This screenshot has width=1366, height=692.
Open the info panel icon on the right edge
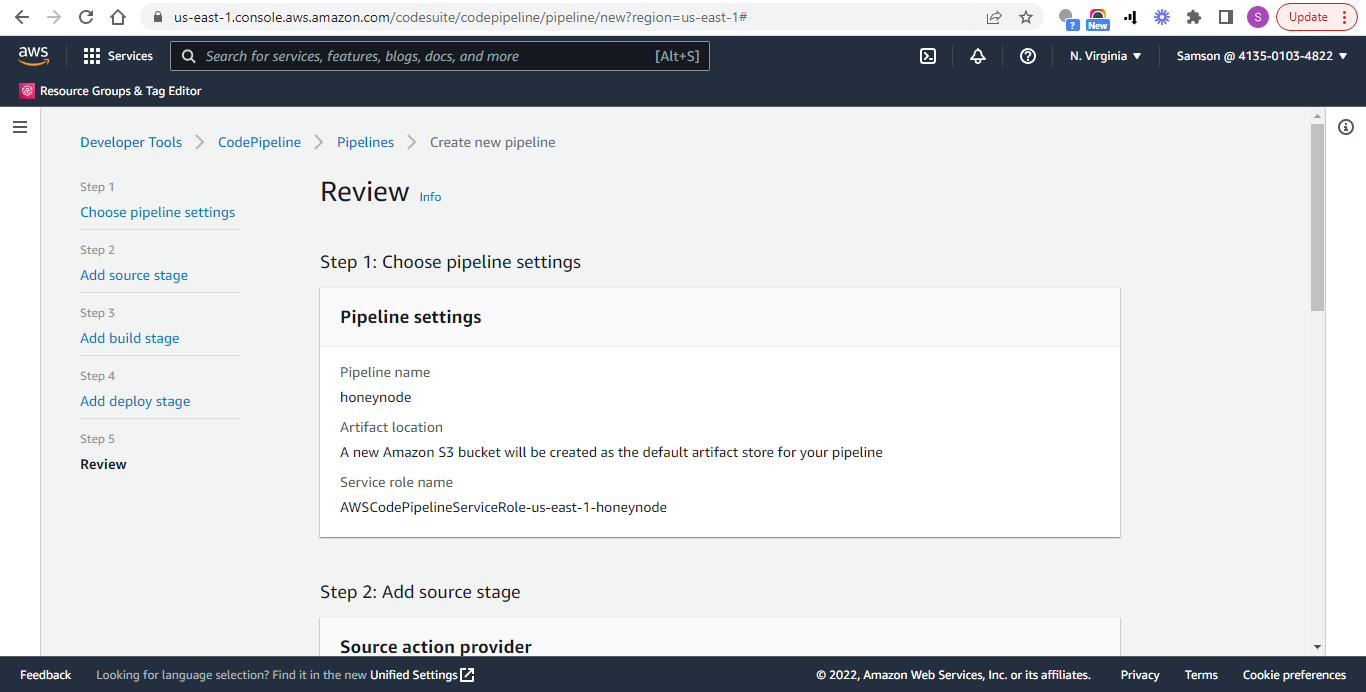tap(1345, 127)
